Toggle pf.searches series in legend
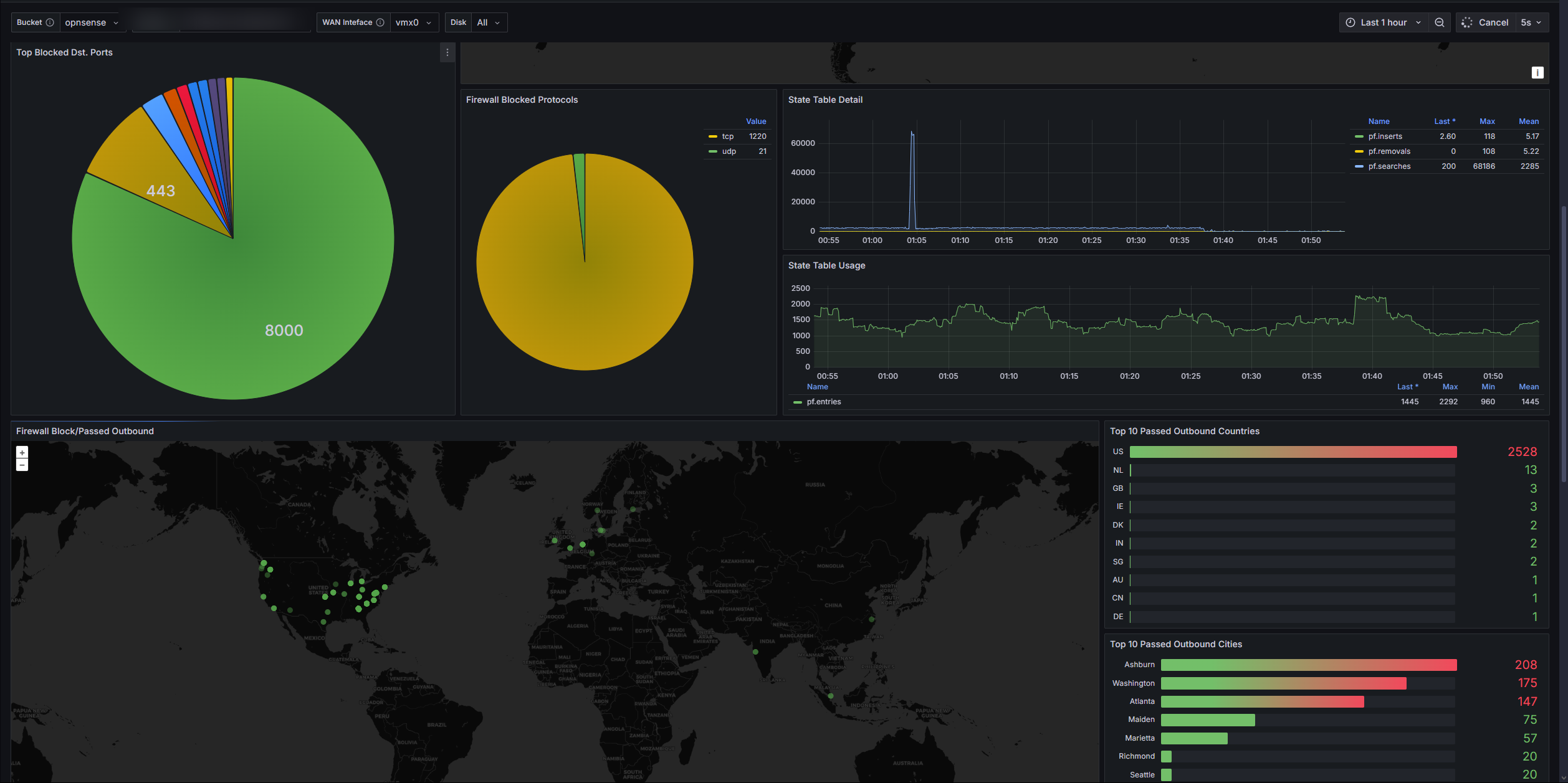1568x783 pixels. coord(1389,166)
